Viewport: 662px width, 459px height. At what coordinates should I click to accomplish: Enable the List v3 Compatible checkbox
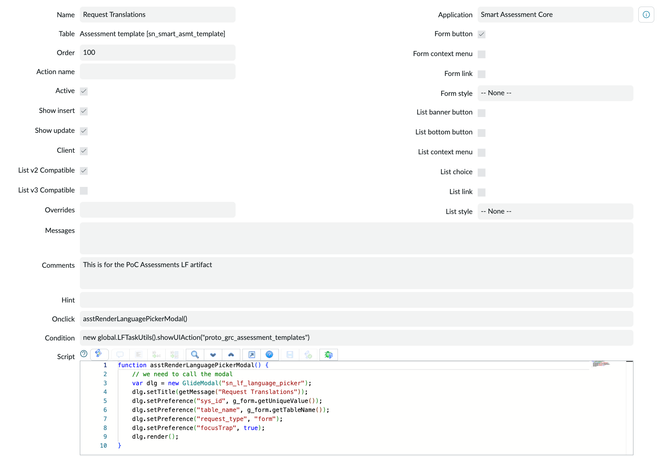[x=84, y=190]
